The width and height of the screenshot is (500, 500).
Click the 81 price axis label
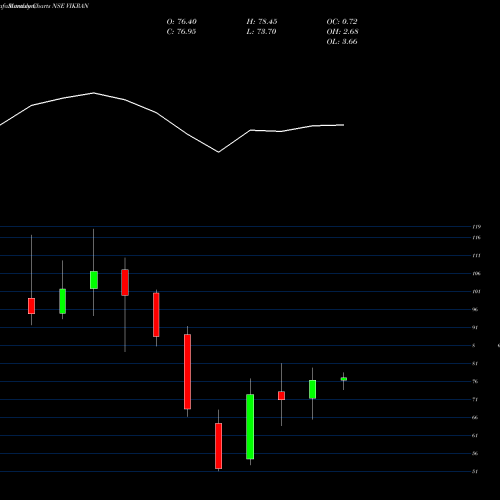coord(475,364)
